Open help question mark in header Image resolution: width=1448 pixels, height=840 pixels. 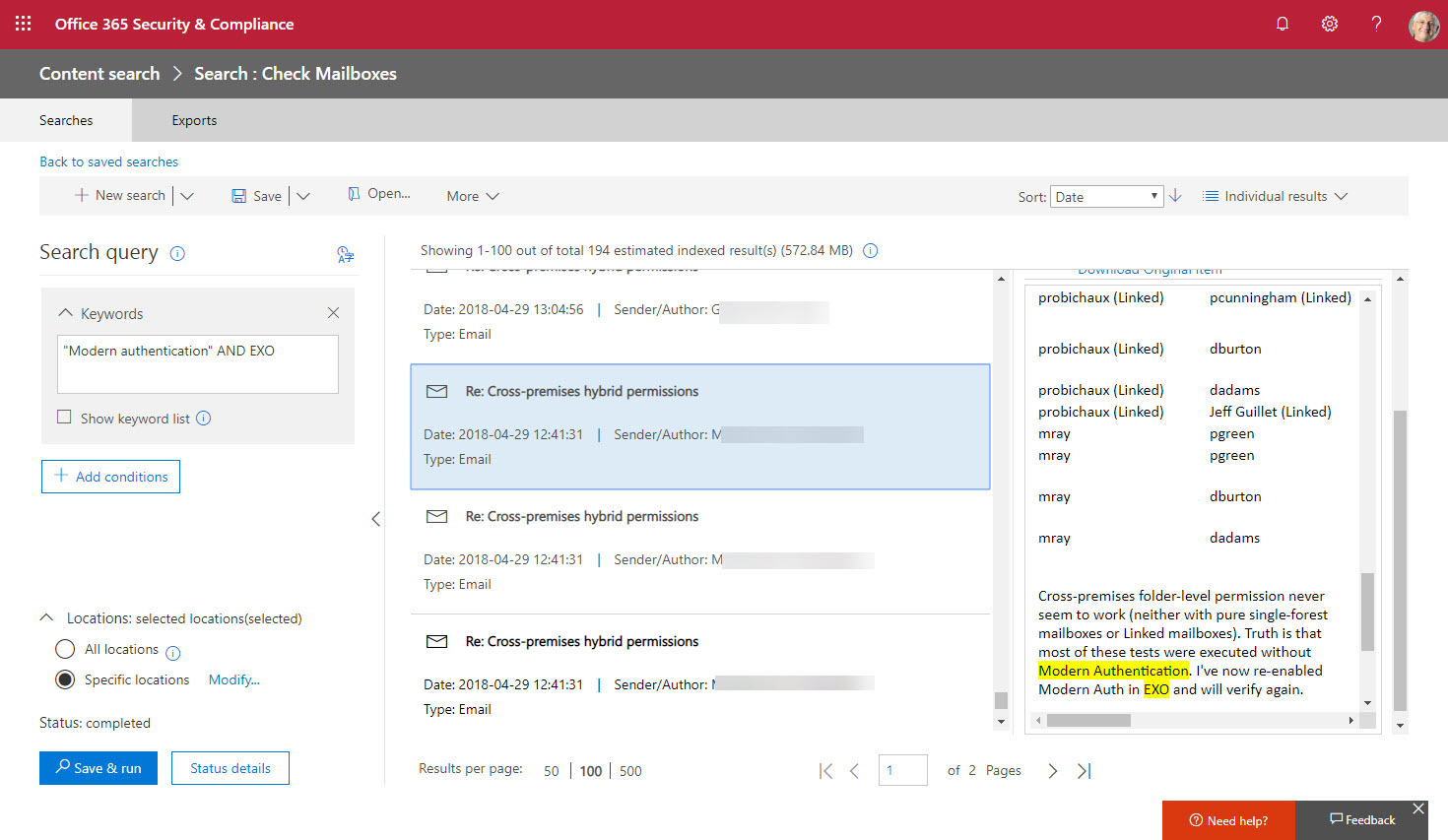pos(1376,24)
